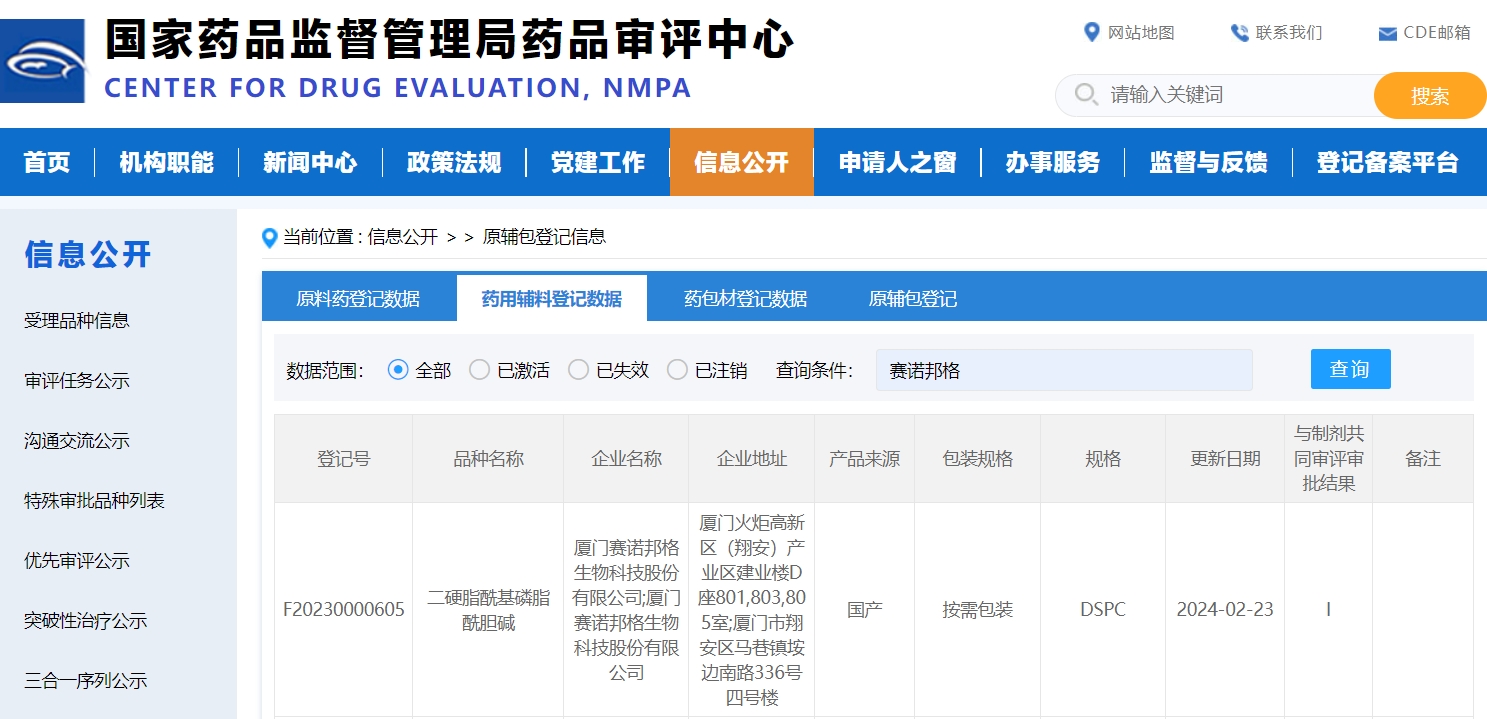This screenshot has height=719, width=1487.
Task: Click the 查询条件 input containing 赛诺邦格
Action: pos(1063,369)
